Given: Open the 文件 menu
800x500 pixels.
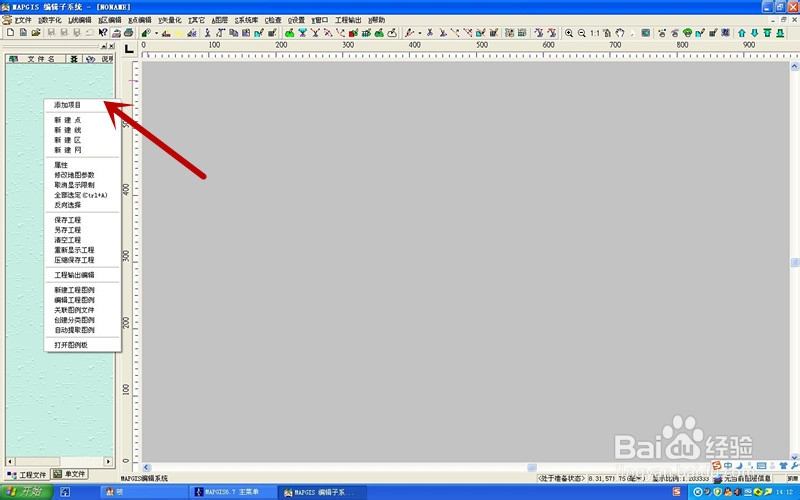Looking at the screenshot, I should pos(23,20).
